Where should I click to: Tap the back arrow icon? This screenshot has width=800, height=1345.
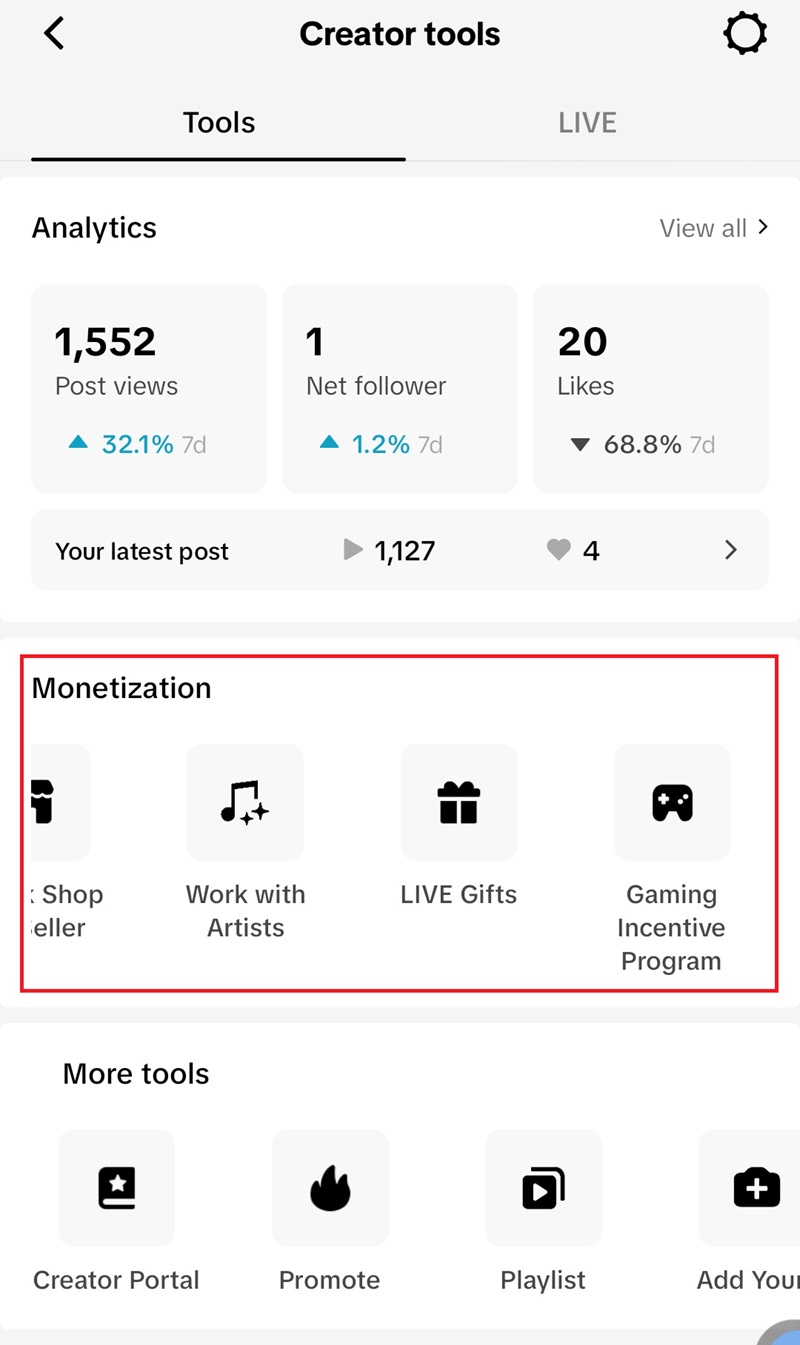(54, 34)
